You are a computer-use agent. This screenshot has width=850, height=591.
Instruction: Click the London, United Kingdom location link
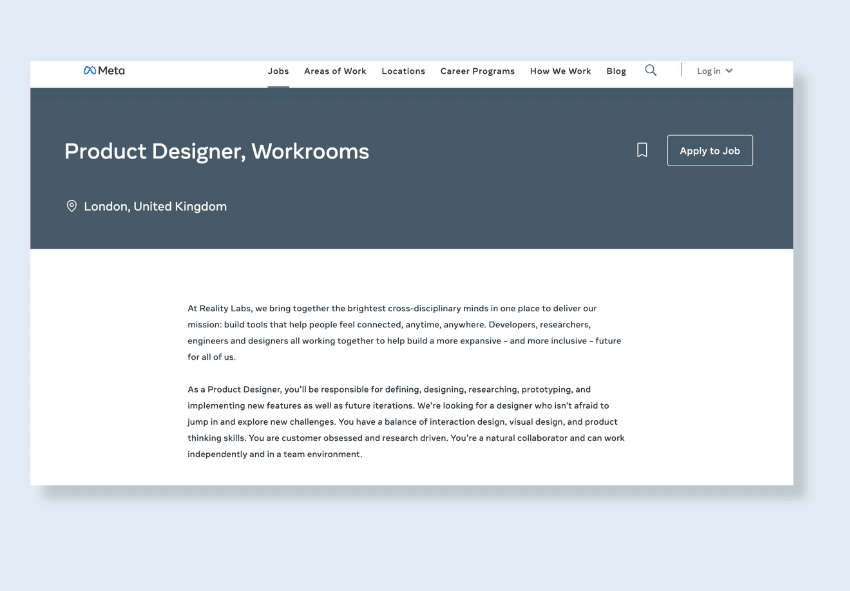(x=155, y=206)
